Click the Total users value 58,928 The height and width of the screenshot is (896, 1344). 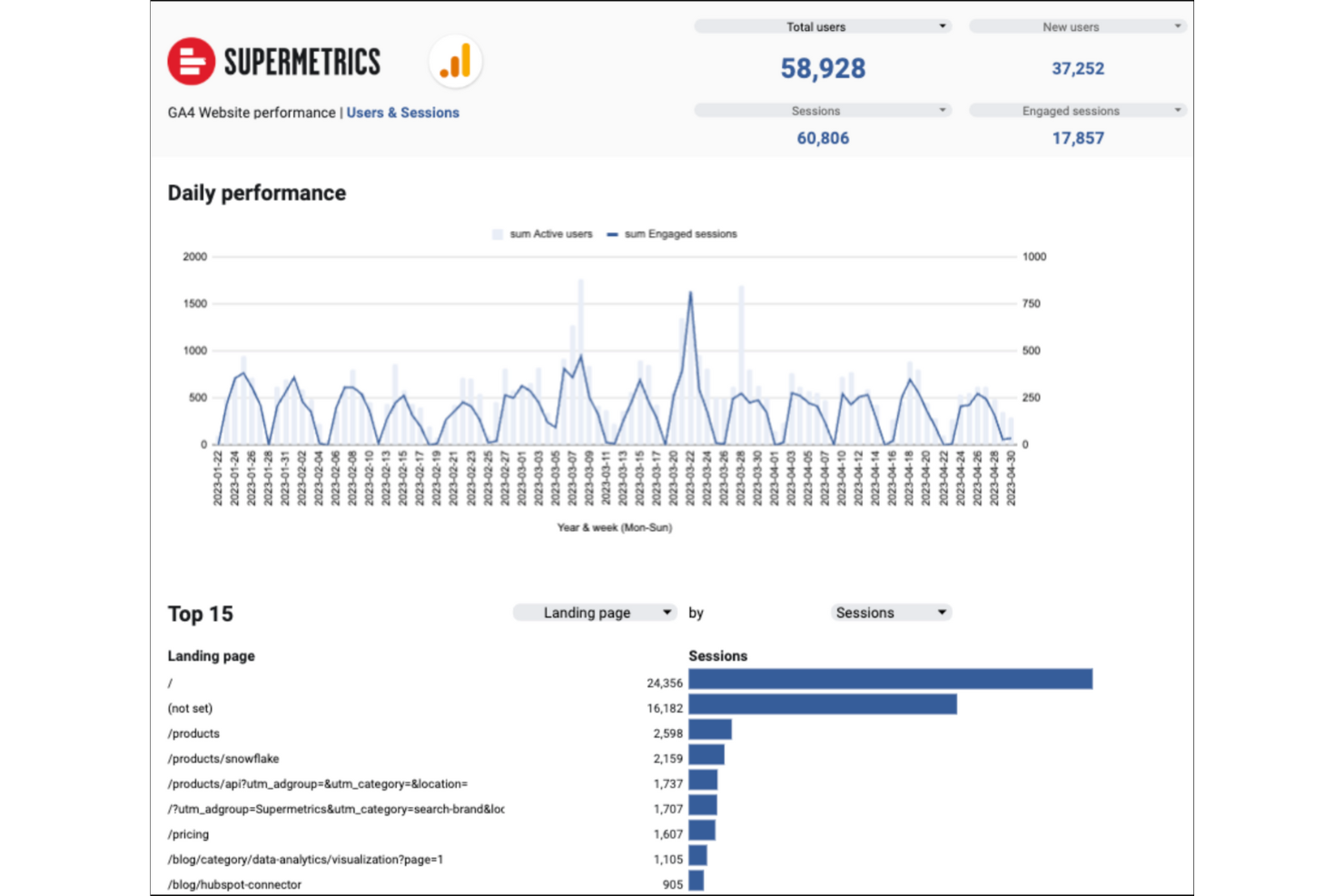point(823,68)
